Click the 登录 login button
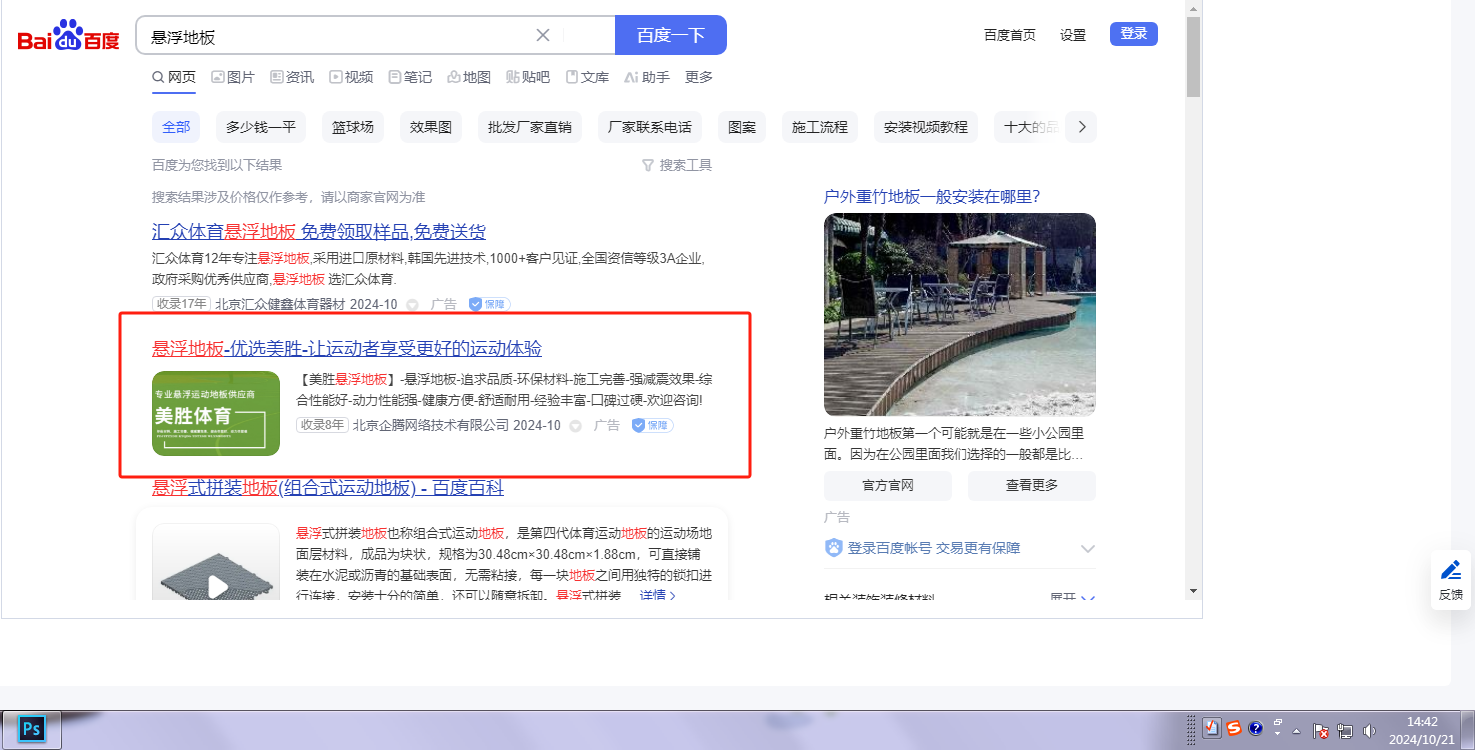1475x750 pixels. tap(1134, 34)
